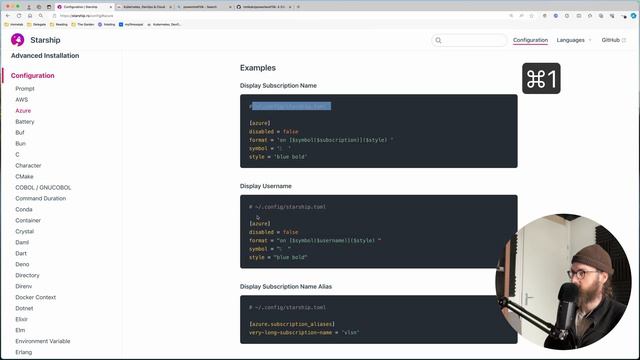Screen dimensions: 640x360
Task: Select Dart in the sidebar
Action: [x=21, y=253]
